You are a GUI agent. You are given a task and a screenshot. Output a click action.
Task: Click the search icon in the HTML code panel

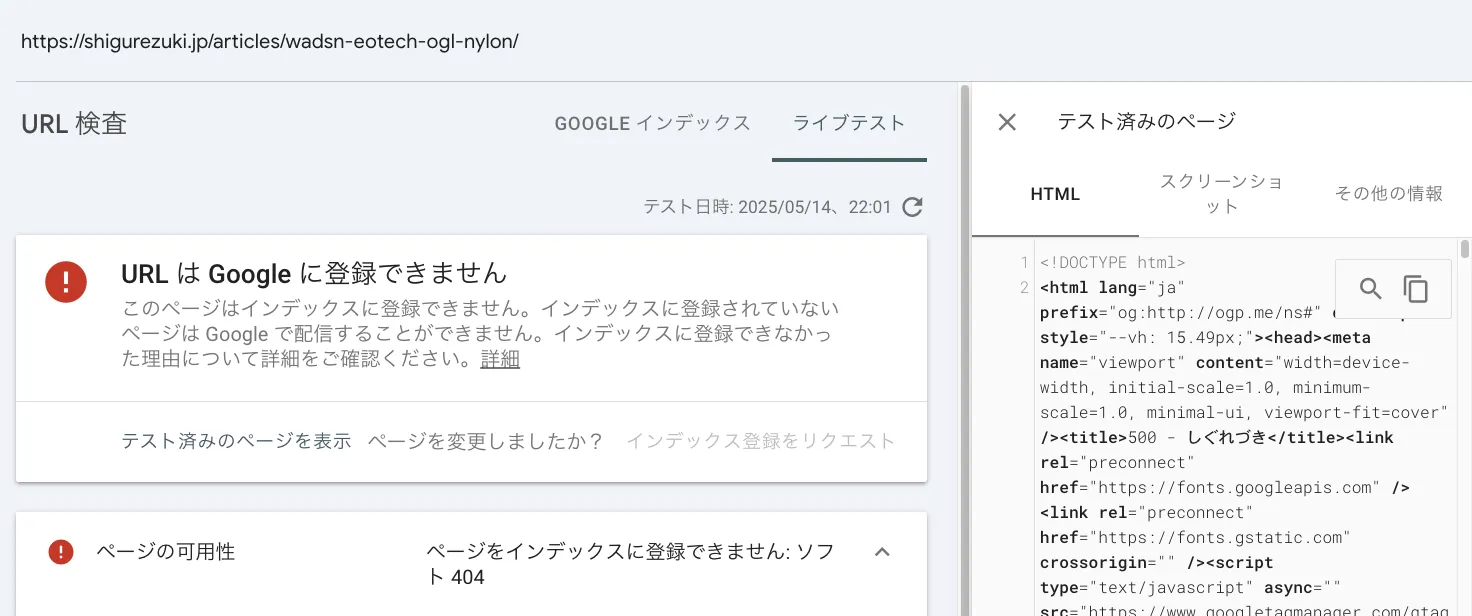[1370, 289]
